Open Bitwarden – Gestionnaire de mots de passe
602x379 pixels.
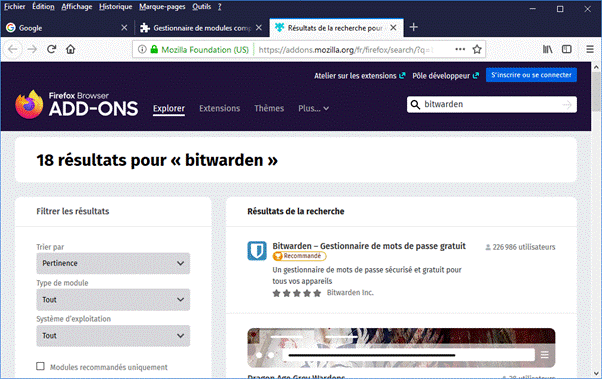click(369, 246)
